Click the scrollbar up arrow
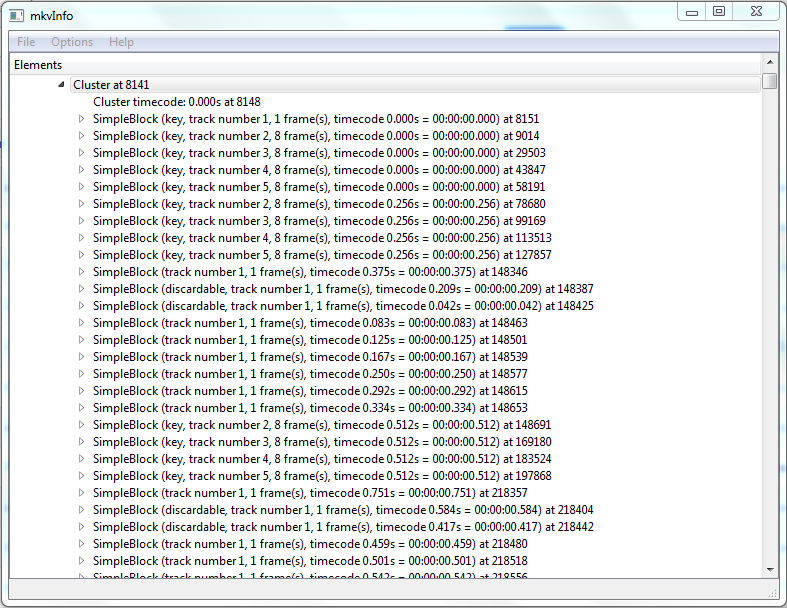The width and height of the screenshot is (787, 608). [x=769, y=62]
